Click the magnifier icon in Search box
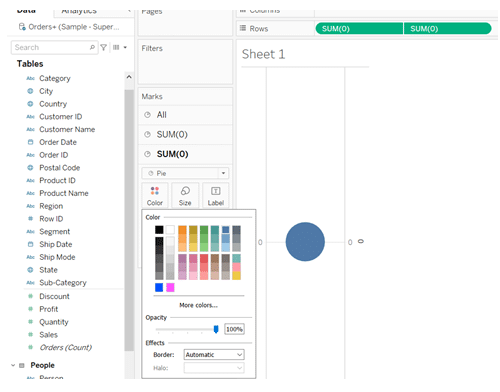 [92, 47]
